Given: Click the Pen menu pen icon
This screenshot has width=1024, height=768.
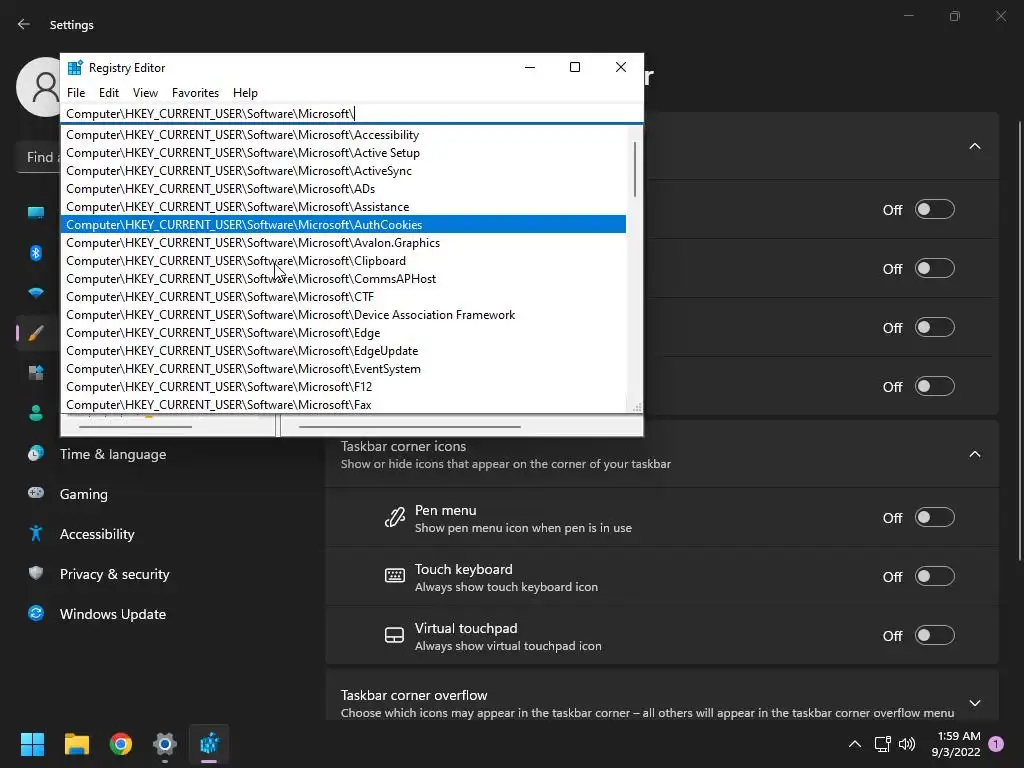Looking at the screenshot, I should point(394,518).
